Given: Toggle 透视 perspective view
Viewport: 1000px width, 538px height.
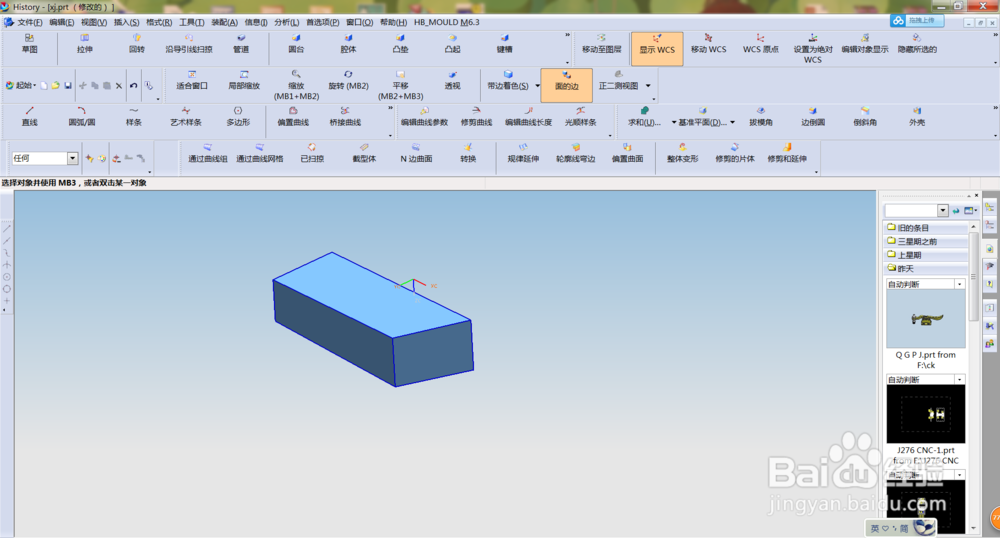Looking at the screenshot, I should click(452, 80).
